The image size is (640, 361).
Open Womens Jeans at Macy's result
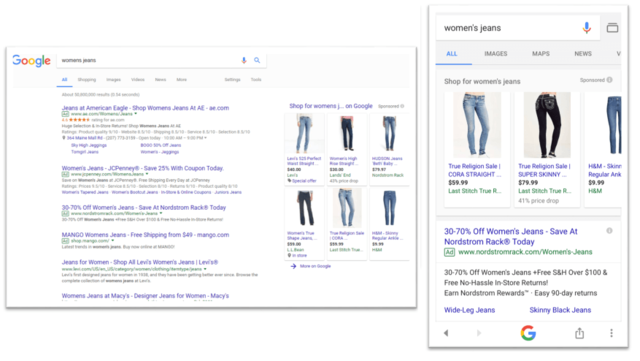click(x=145, y=296)
